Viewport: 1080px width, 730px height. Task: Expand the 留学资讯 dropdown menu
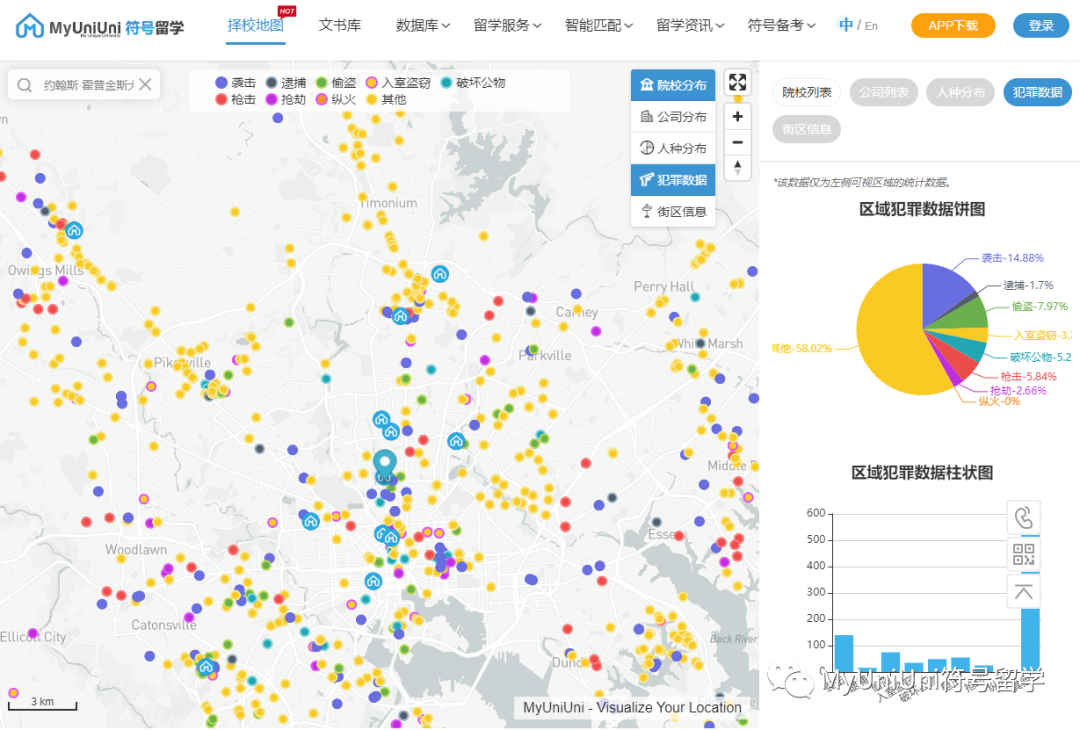coord(689,25)
